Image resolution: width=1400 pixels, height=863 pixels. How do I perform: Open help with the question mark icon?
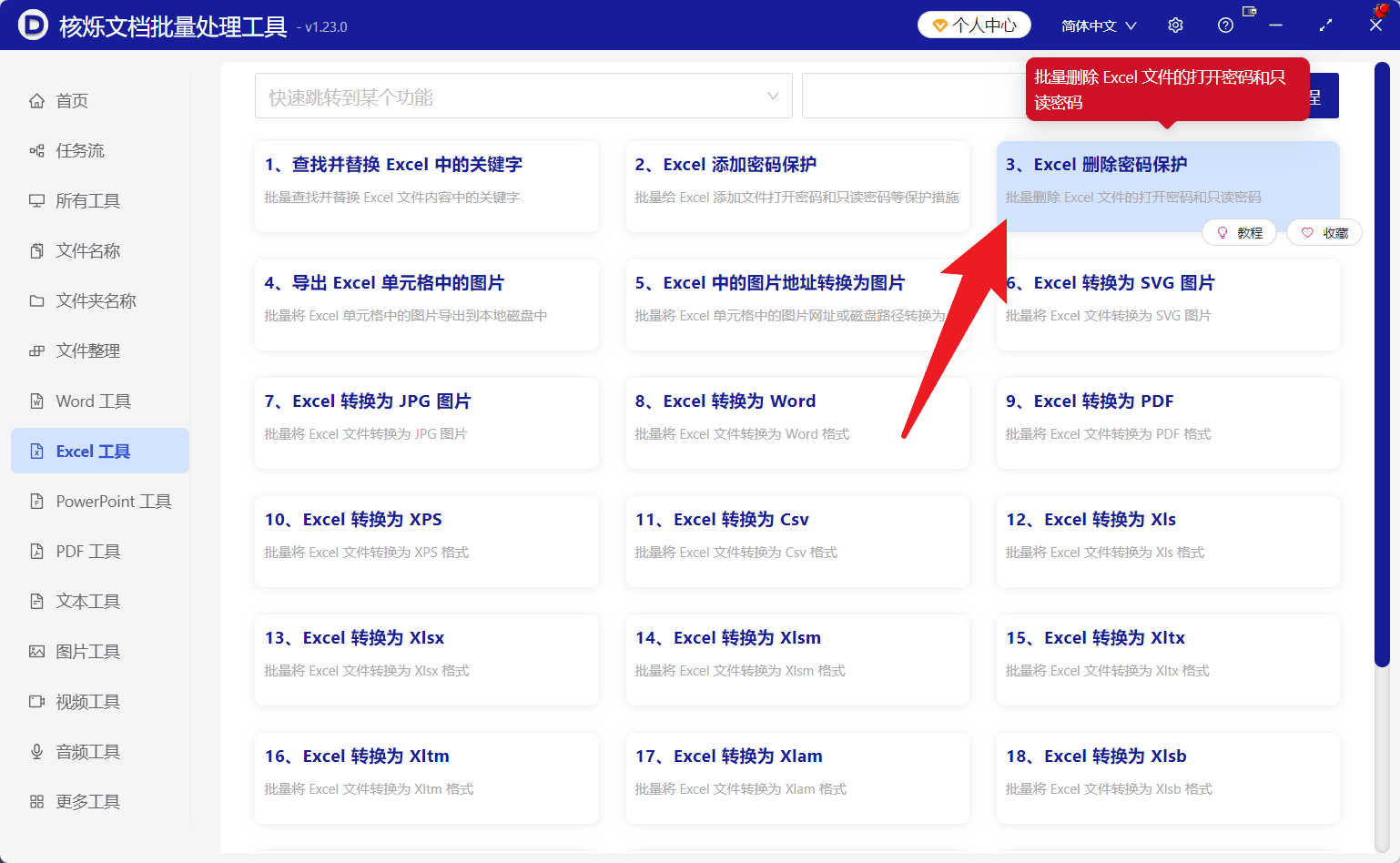pos(1225,25)
